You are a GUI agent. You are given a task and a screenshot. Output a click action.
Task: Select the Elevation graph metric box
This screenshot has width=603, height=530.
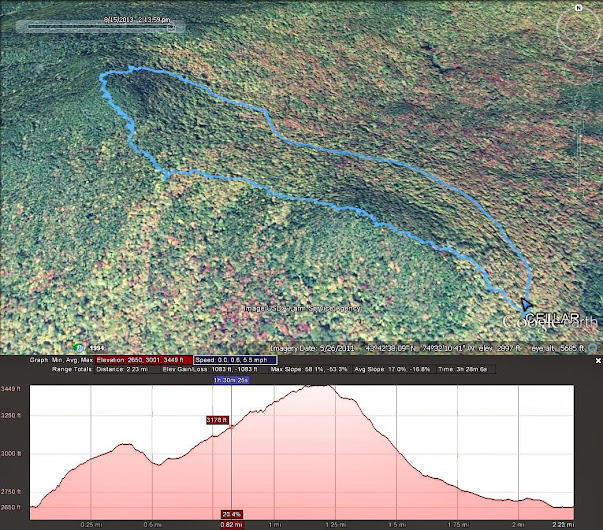[x=144, y=360]
